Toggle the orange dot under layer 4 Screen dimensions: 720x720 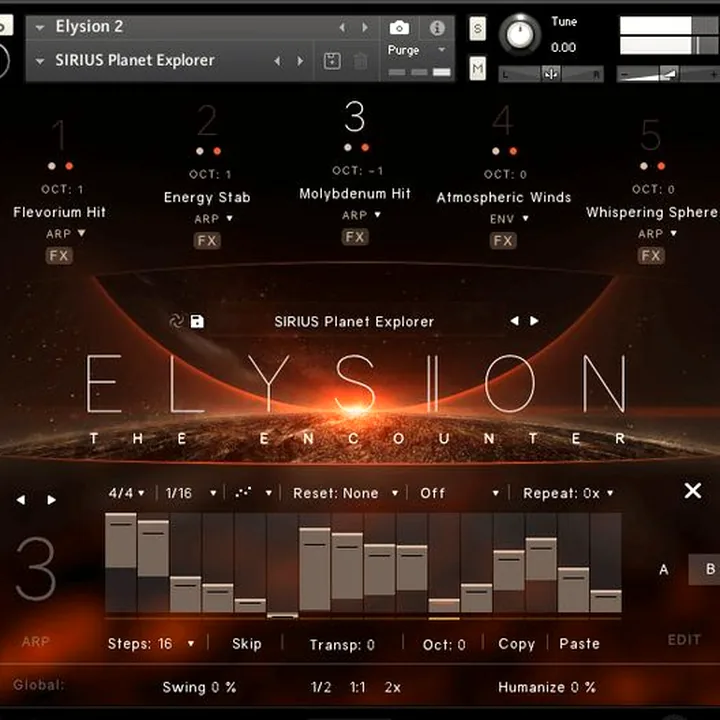coord(513,151)
